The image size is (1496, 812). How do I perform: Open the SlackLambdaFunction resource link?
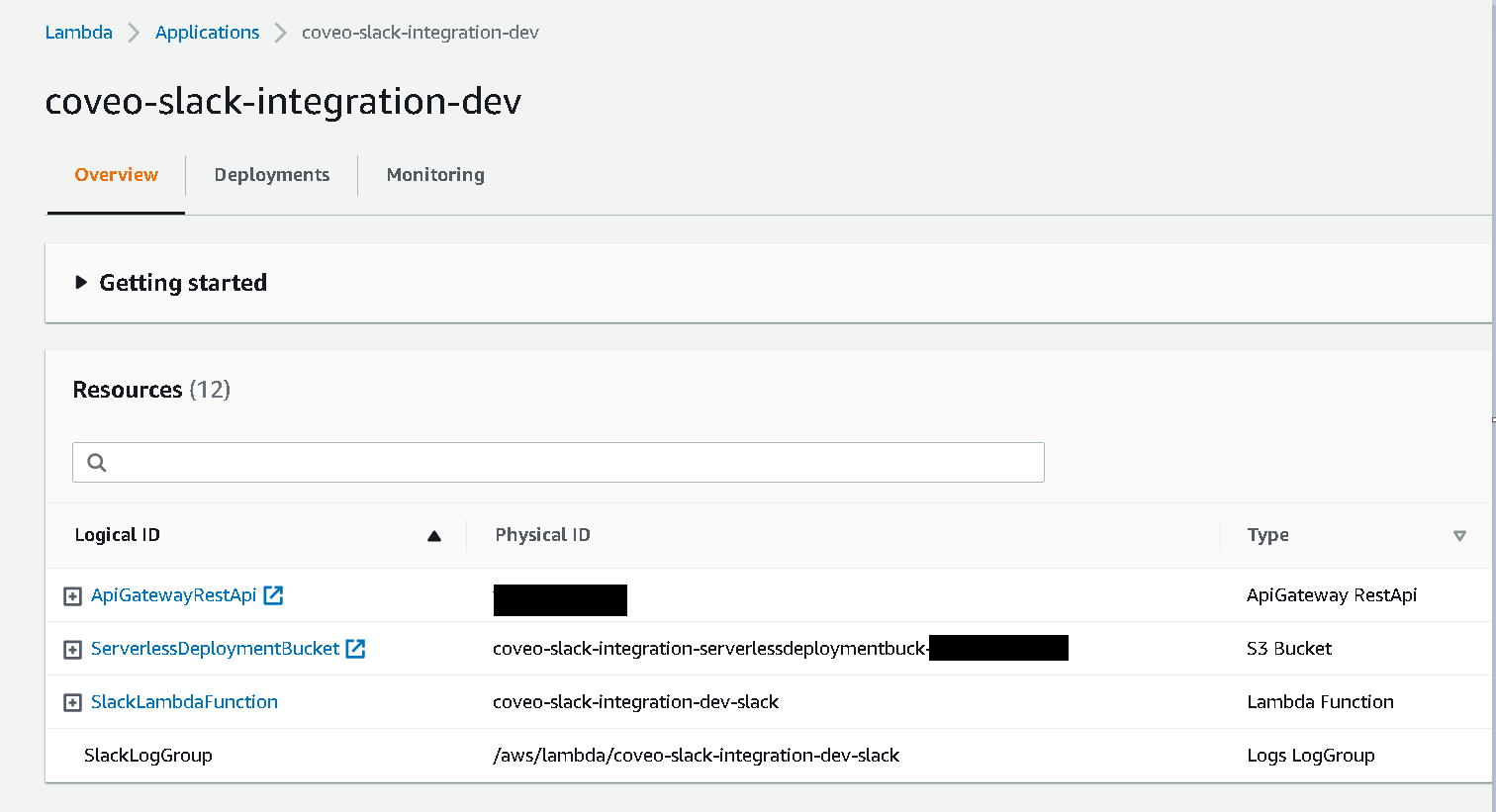click(x=184, y=702)
